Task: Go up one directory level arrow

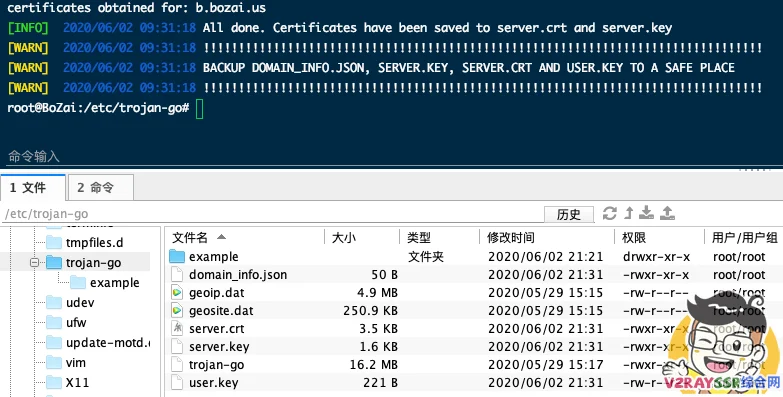Action: [x=629, y=213]
